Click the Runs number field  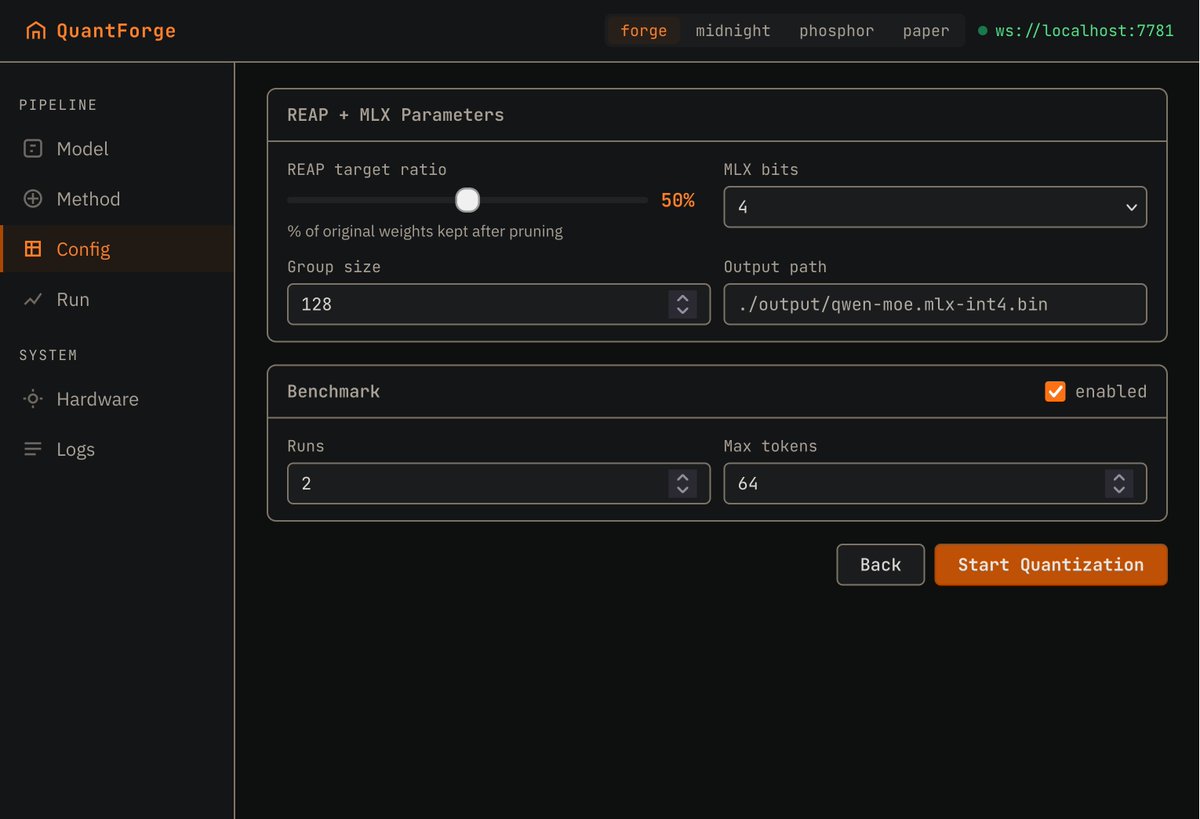pos(498,484)
